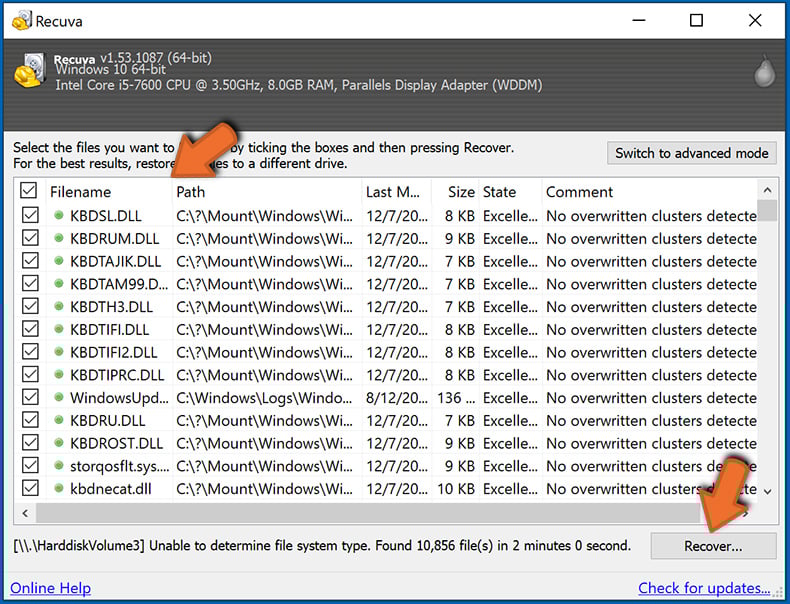Click green state dot beside KBDRU.DLL
790x604 pixels.
click(x=59, y=421)
